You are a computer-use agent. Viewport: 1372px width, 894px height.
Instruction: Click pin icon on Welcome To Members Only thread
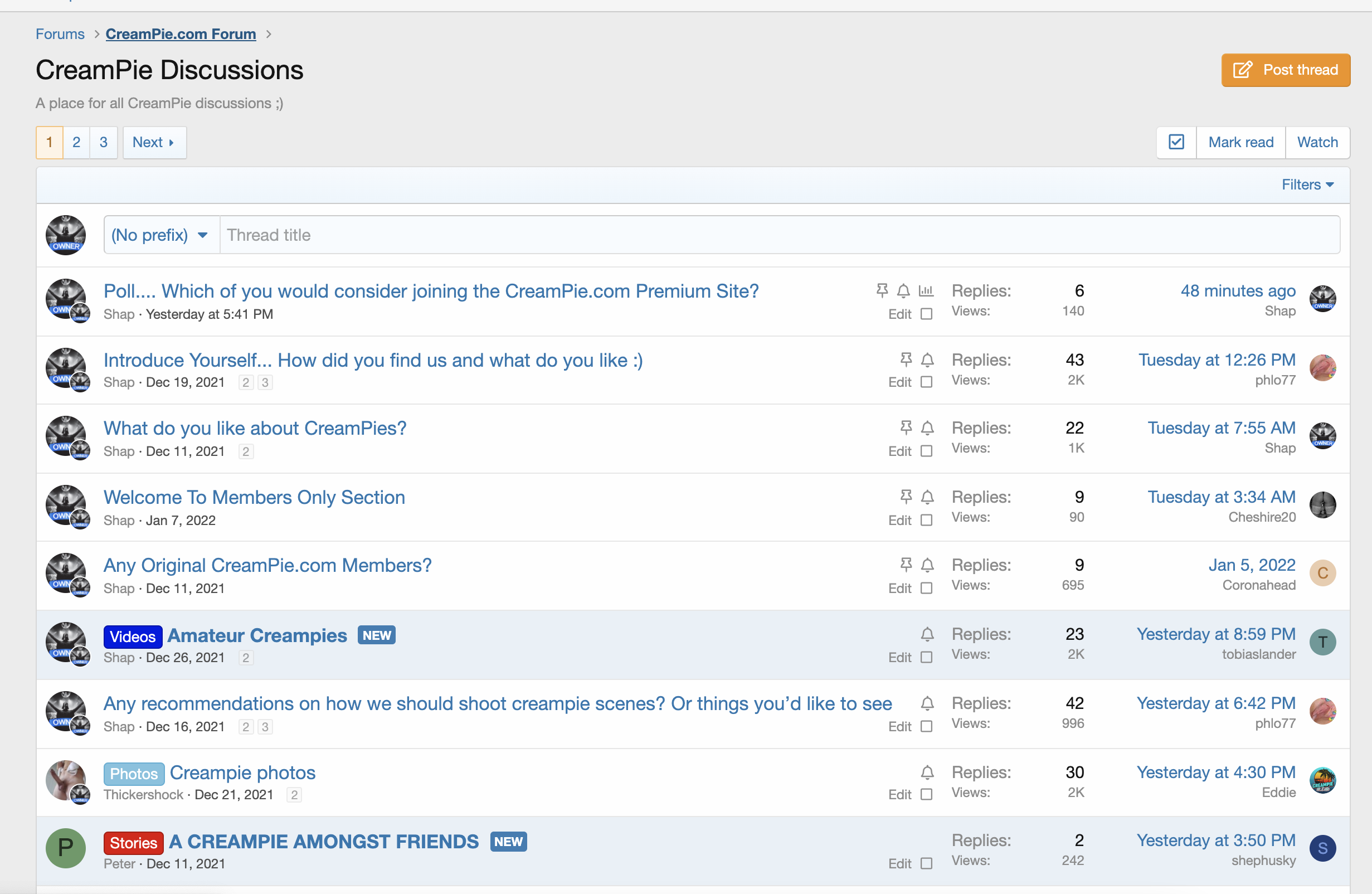906,497
